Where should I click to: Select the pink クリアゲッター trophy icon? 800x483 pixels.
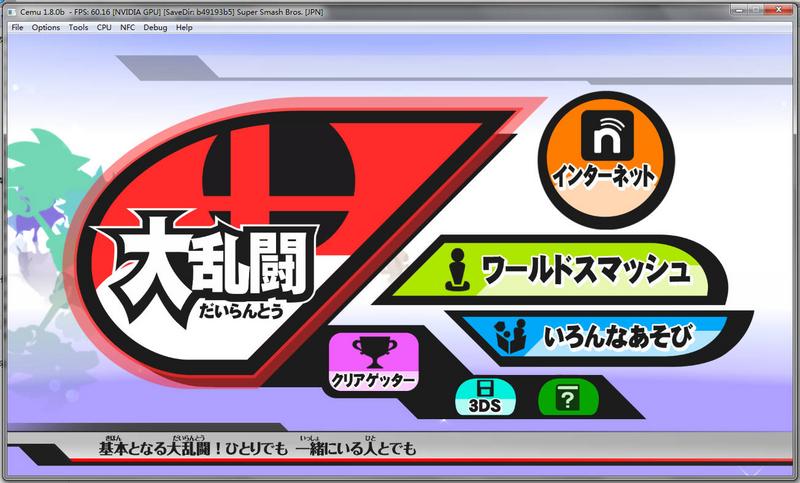tap(373, 361)
